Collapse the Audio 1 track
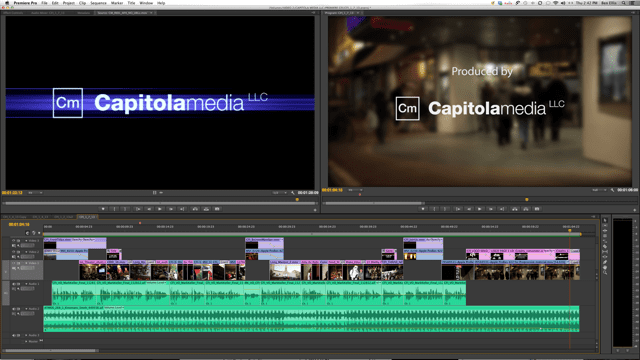 point(27,284)
